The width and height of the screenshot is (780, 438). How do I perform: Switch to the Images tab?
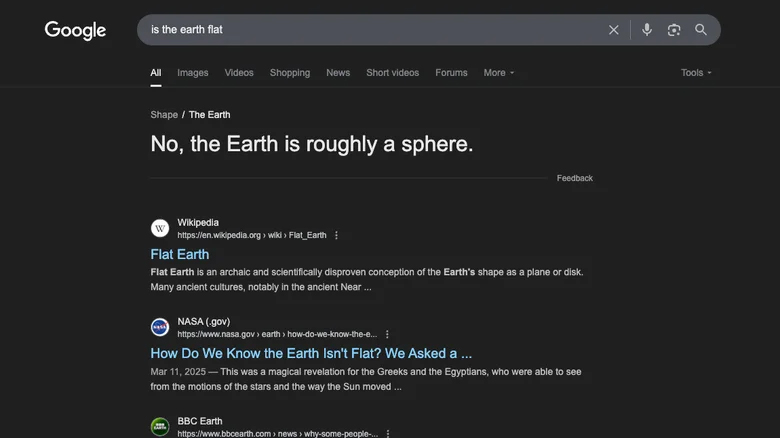point(193,73)
